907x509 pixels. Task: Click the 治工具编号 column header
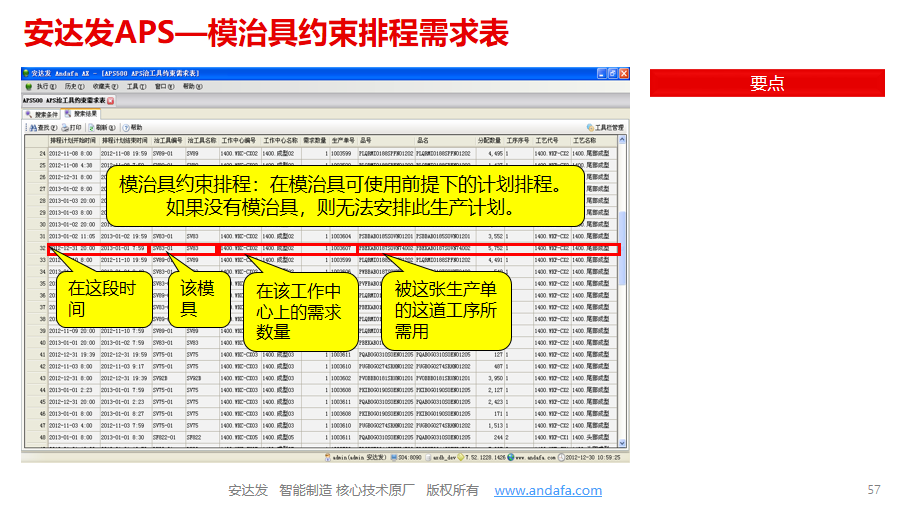pyautogui.click(x=168, y=141)
